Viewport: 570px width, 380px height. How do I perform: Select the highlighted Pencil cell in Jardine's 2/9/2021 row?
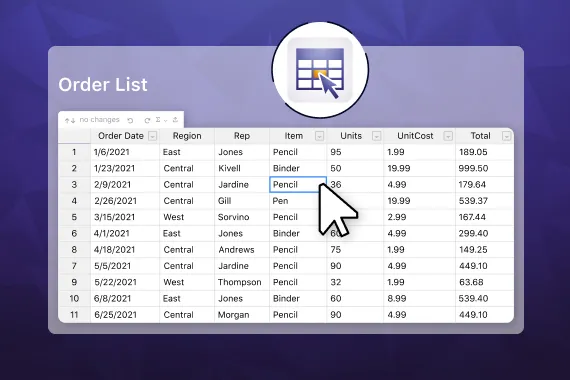pyautogui.click(x=298, y=185)
